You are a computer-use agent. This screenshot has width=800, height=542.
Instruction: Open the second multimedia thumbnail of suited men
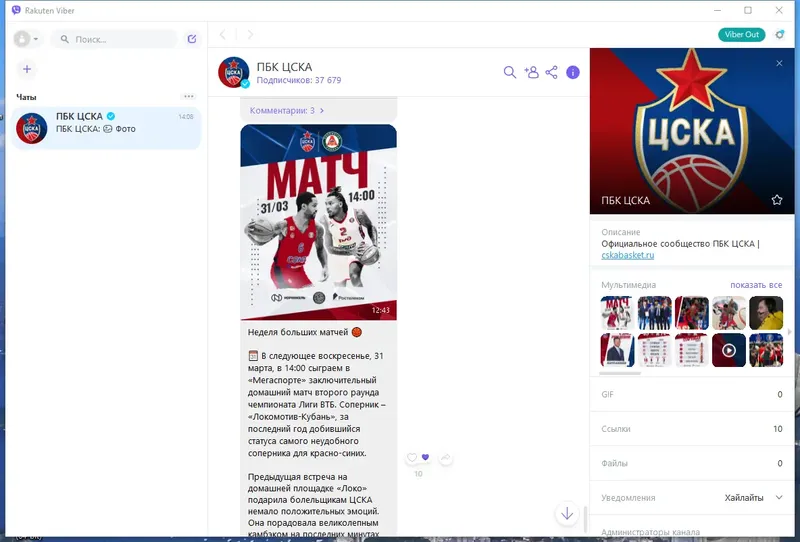[654, 313]
